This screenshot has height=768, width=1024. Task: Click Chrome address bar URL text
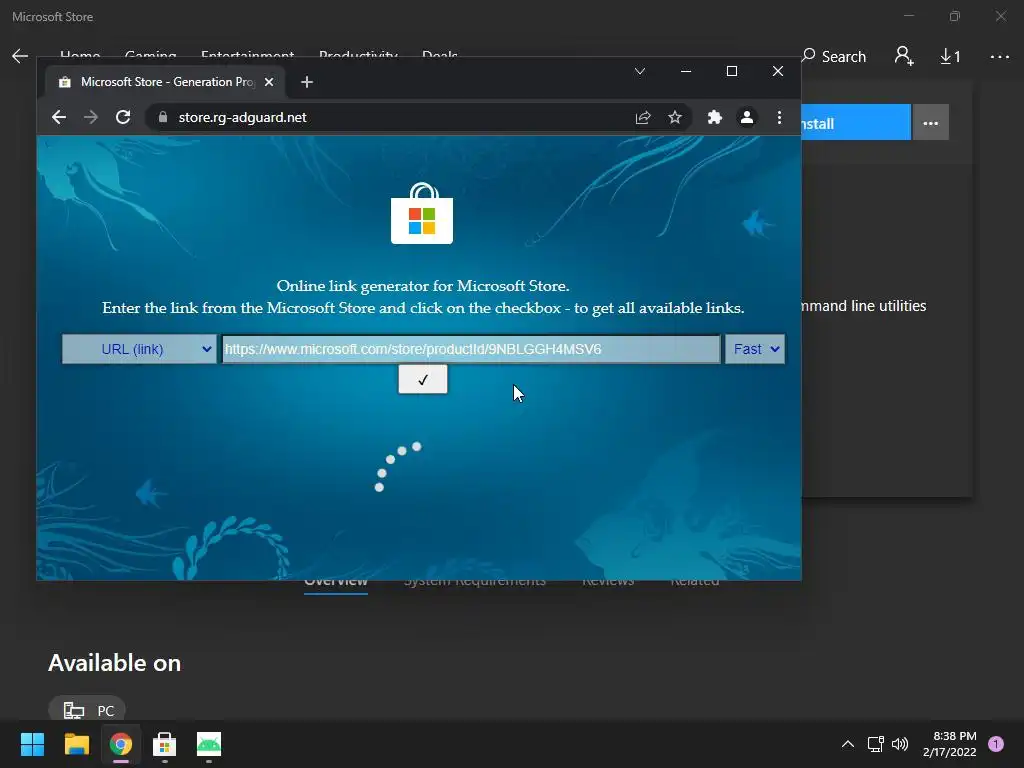click(242, 117)
